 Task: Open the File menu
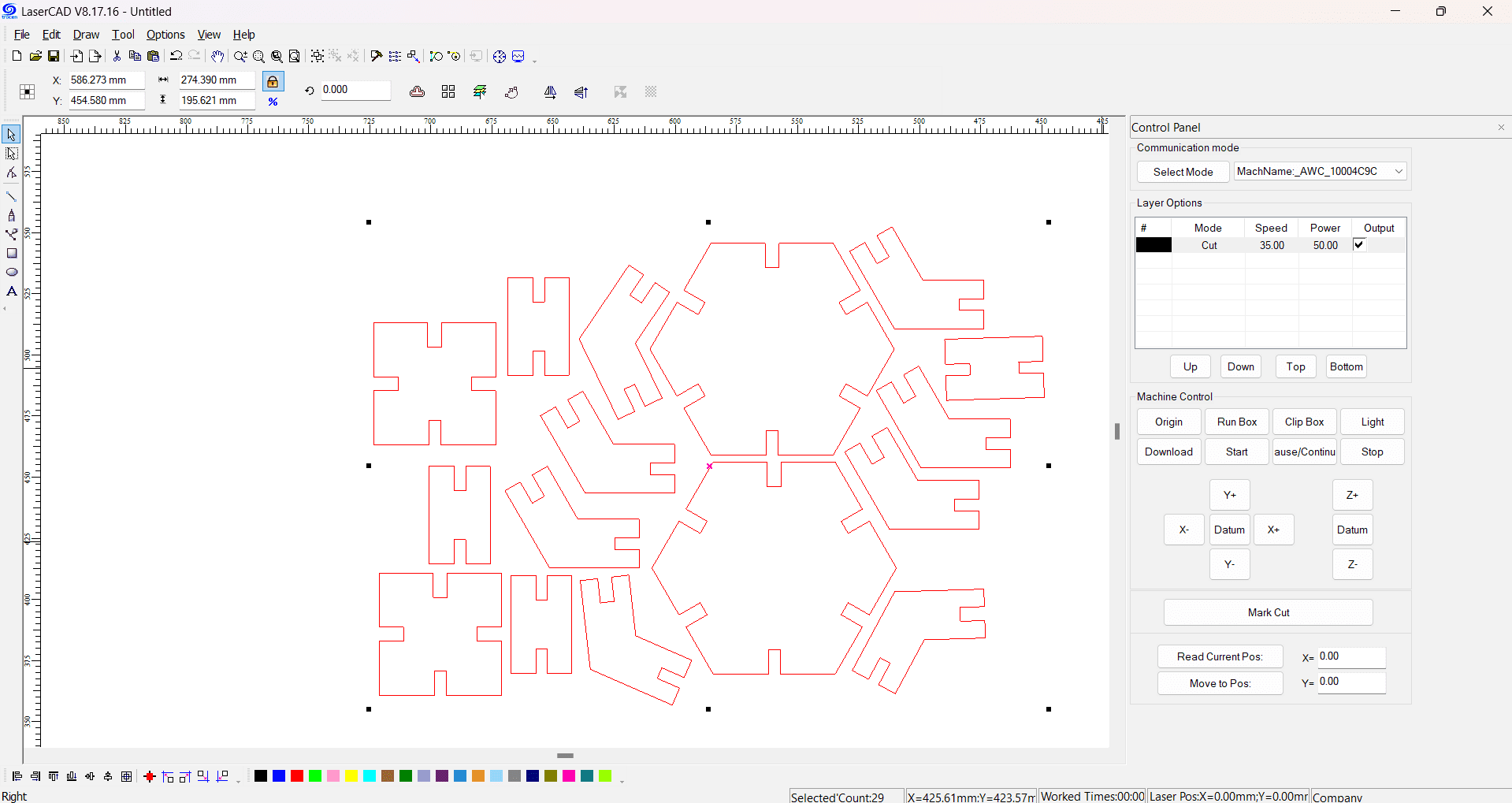tap(22, 35)
